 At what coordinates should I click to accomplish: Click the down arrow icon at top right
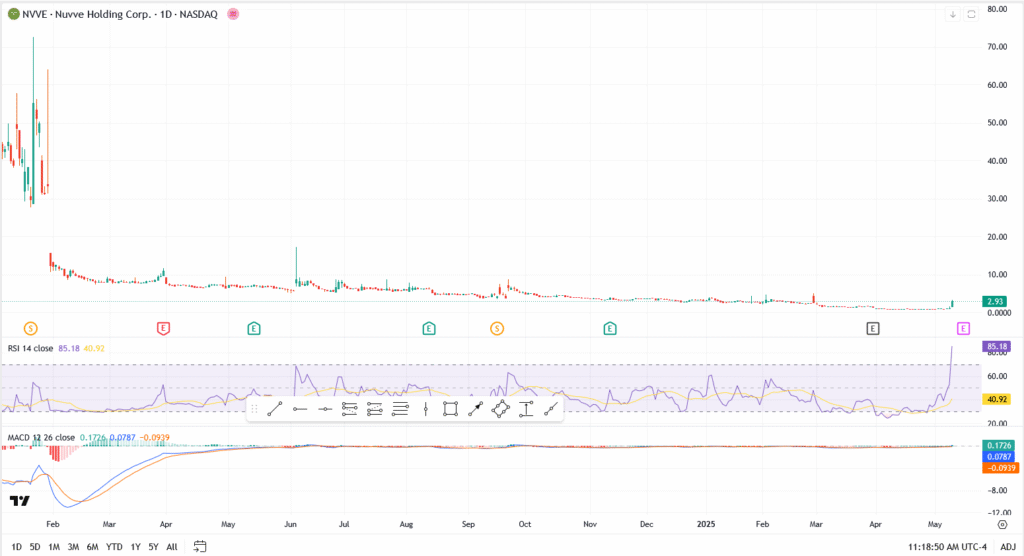pos(952,15)
